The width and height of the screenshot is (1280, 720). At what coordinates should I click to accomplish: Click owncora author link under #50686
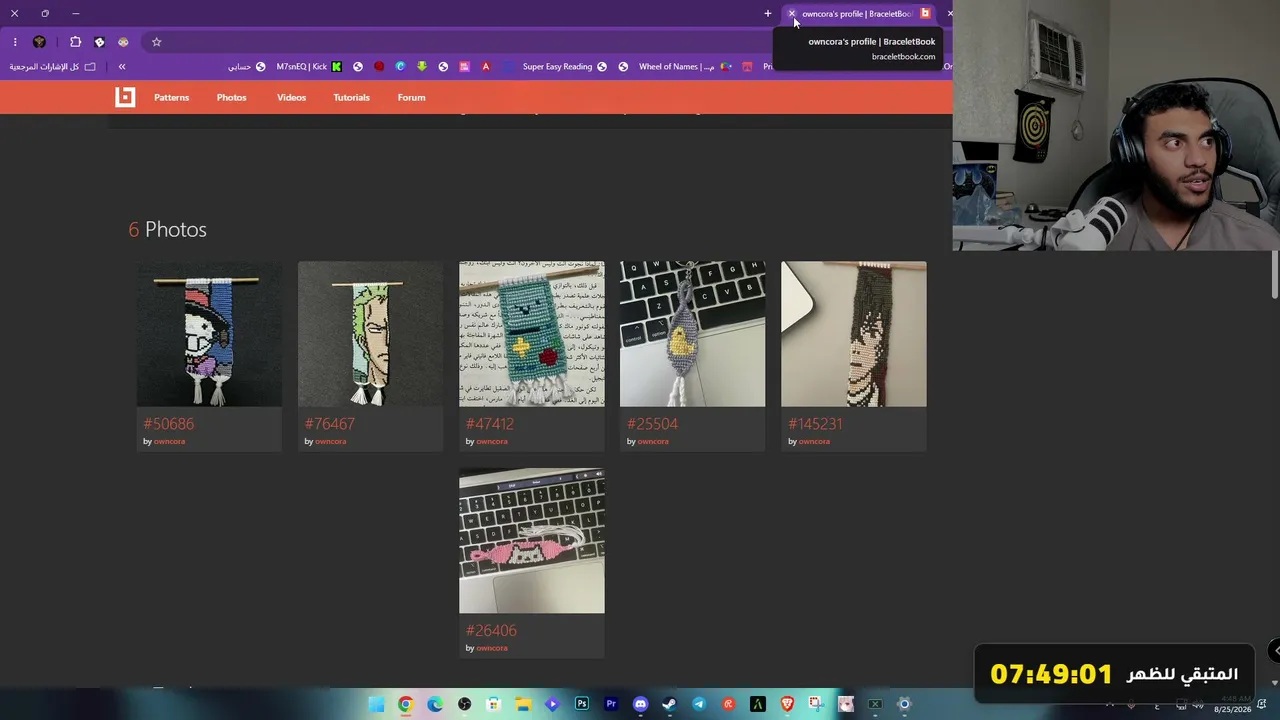(169, 441)
